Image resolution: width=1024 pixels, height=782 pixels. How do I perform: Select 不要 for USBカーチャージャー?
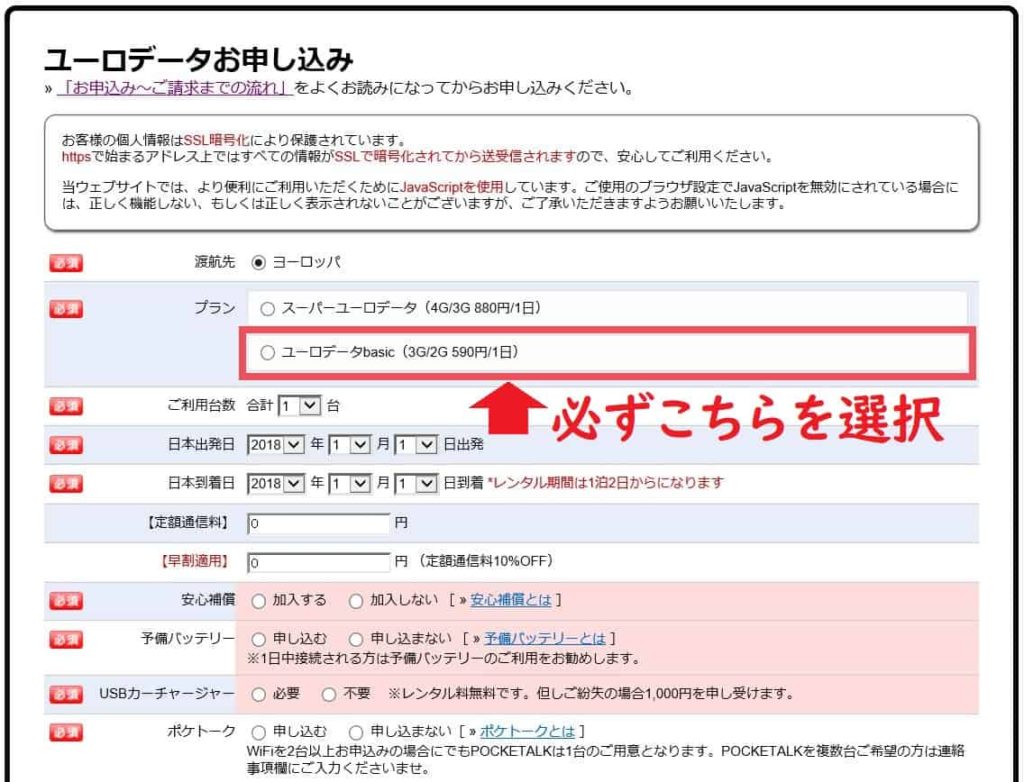pyautogui.click(x=329, y=694)
